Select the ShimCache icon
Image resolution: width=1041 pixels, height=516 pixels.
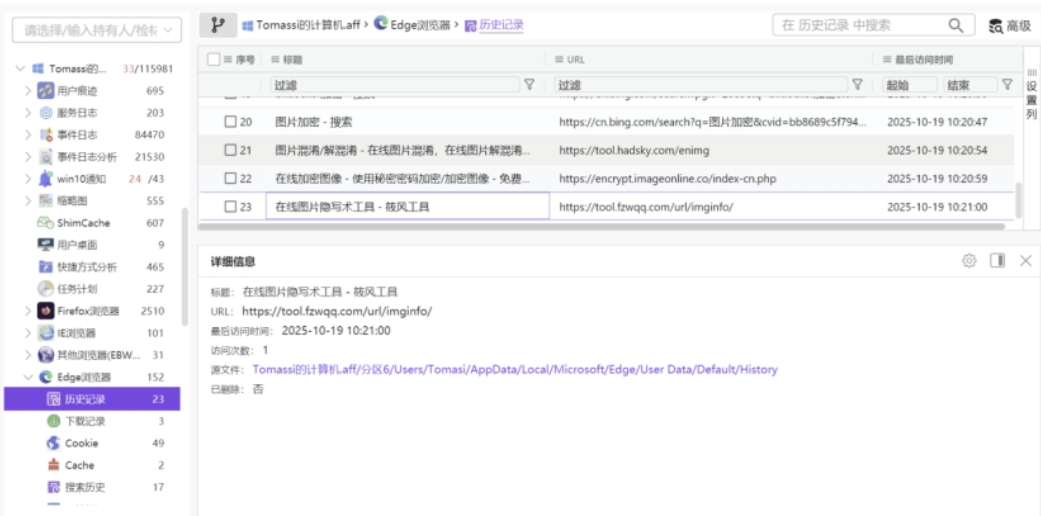point(45,222)
